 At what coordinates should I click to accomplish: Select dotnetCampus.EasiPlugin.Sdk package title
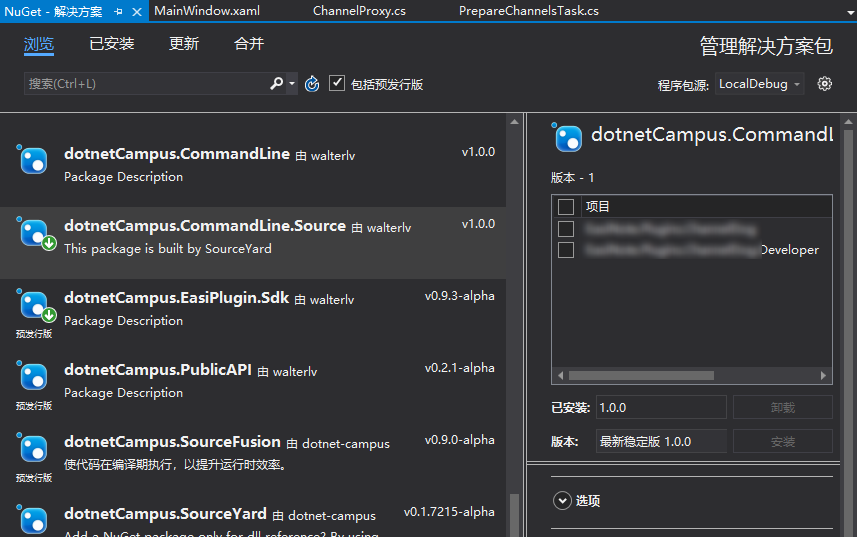point(176,298)
